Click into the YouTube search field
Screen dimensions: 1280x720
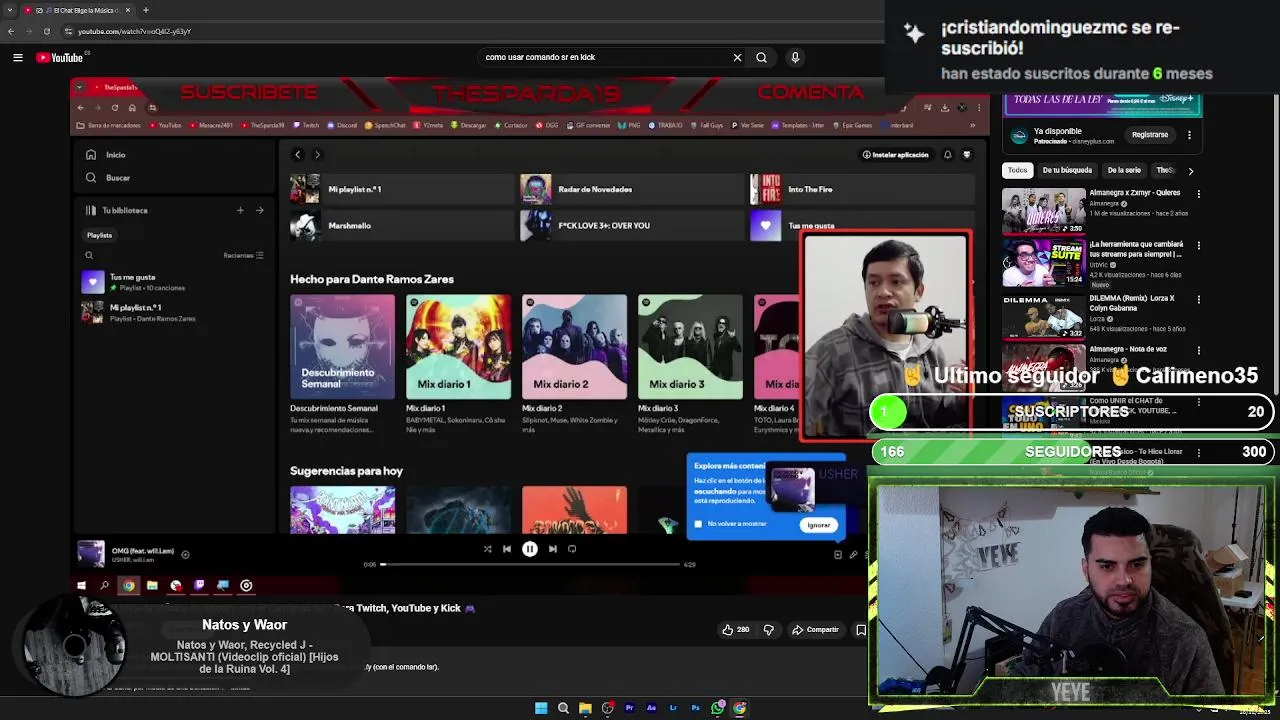click(605, 58)
